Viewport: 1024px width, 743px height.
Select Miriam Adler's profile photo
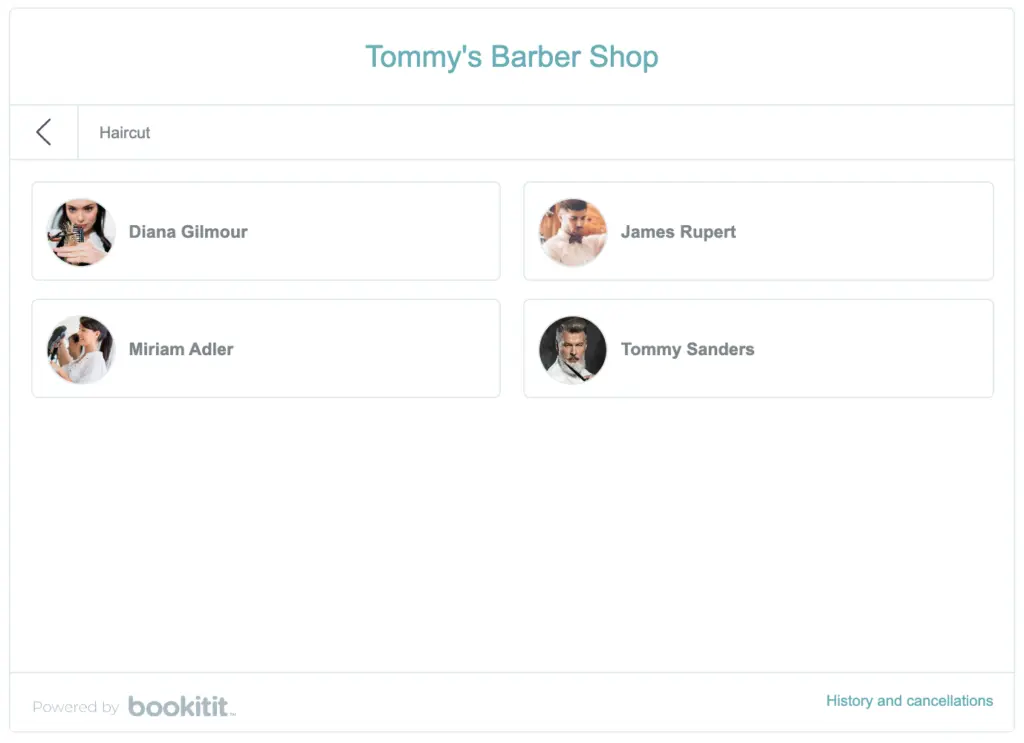point(81,349)
